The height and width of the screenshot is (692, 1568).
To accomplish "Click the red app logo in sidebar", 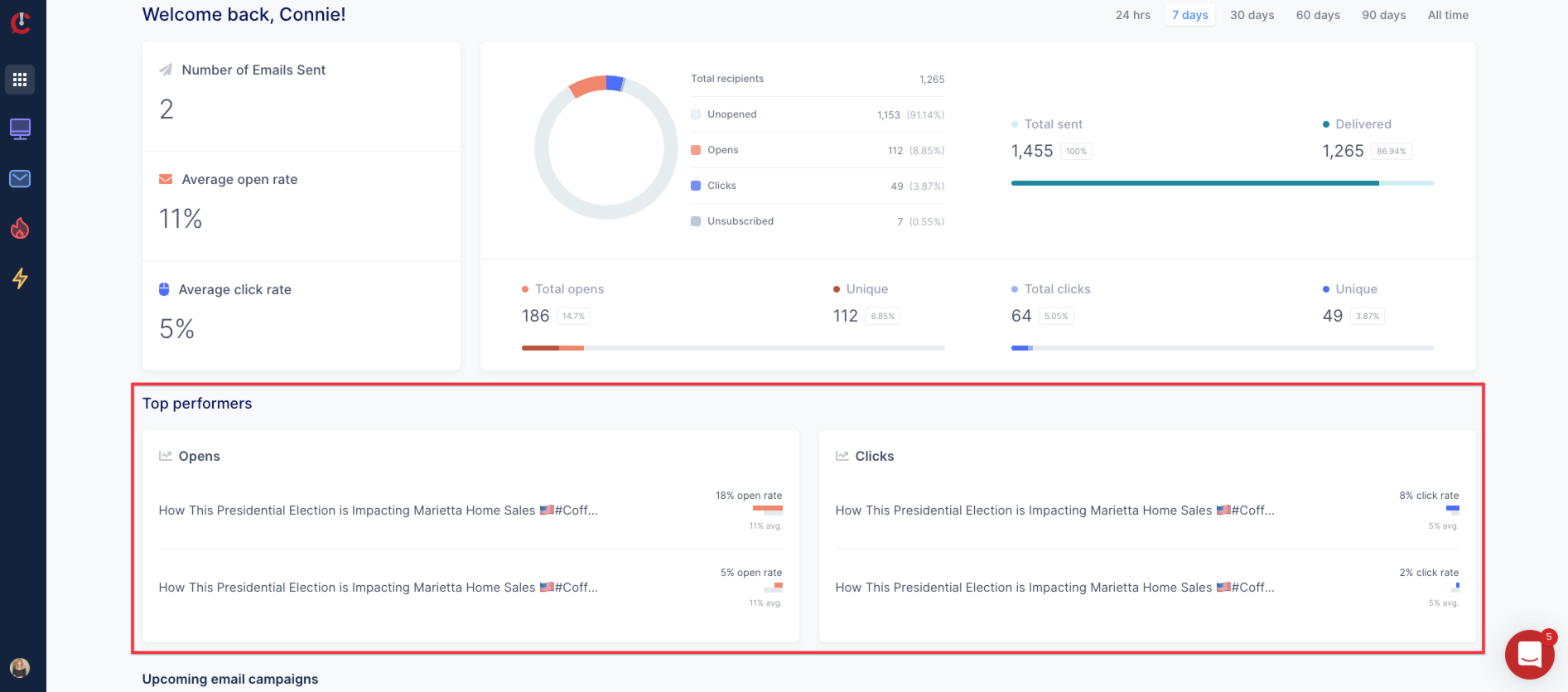I will coord(21,22).
